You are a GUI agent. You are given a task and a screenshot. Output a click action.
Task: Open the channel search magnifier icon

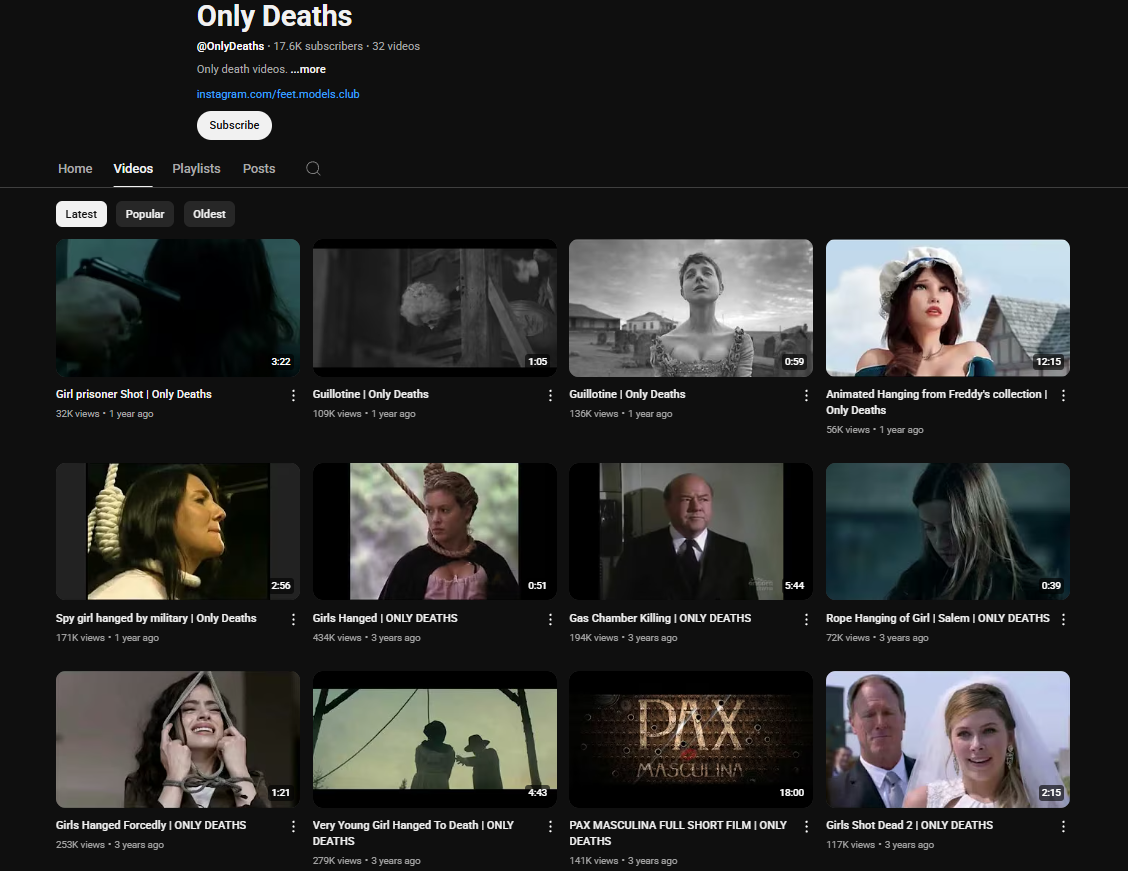point(313,168)
